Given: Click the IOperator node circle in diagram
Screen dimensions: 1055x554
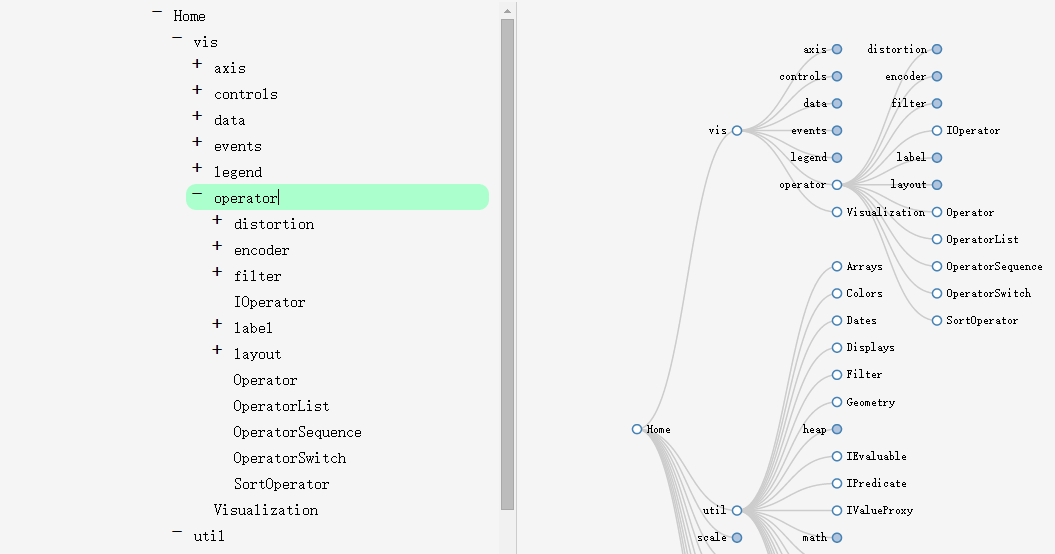Looking at the screenshot, I should [x=937, y=131].
